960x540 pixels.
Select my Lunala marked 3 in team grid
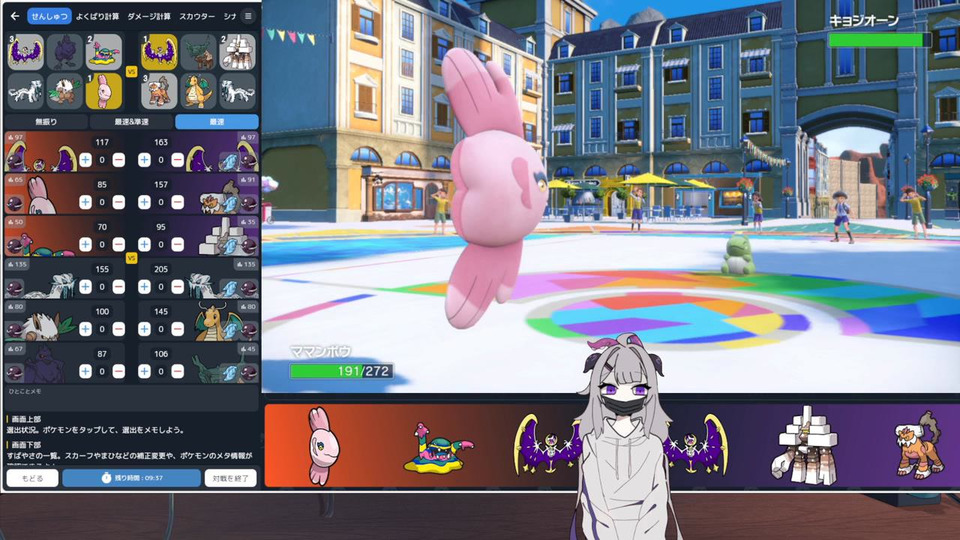[26, 51]
